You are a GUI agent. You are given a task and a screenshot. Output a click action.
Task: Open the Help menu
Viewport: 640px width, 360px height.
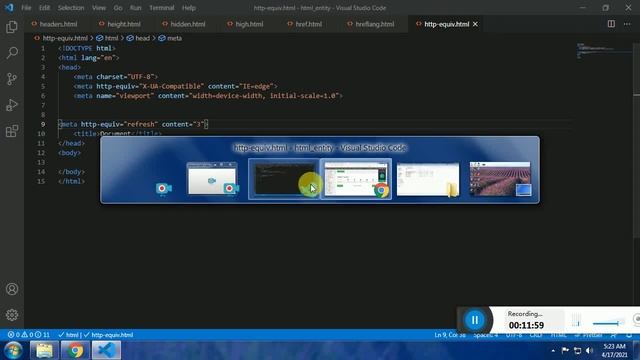pyautogui.click(x=189, y=8)
